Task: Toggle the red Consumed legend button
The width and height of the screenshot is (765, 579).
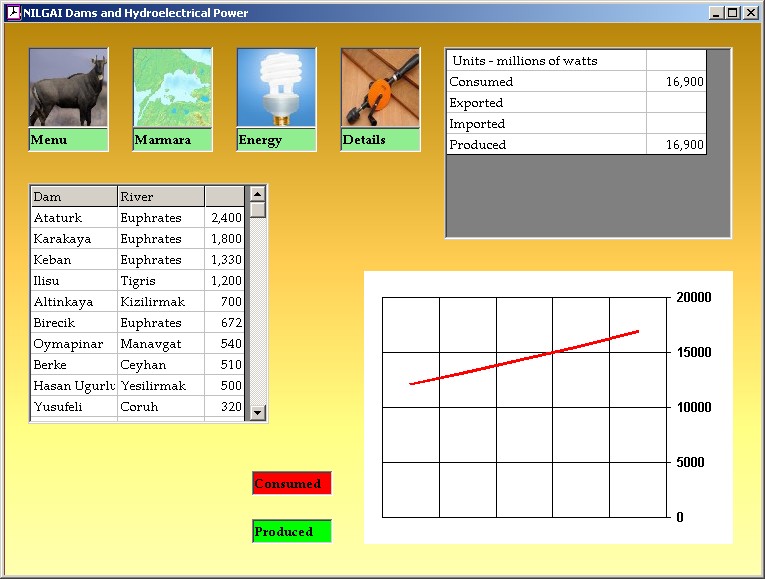Action: coord(291,484)
